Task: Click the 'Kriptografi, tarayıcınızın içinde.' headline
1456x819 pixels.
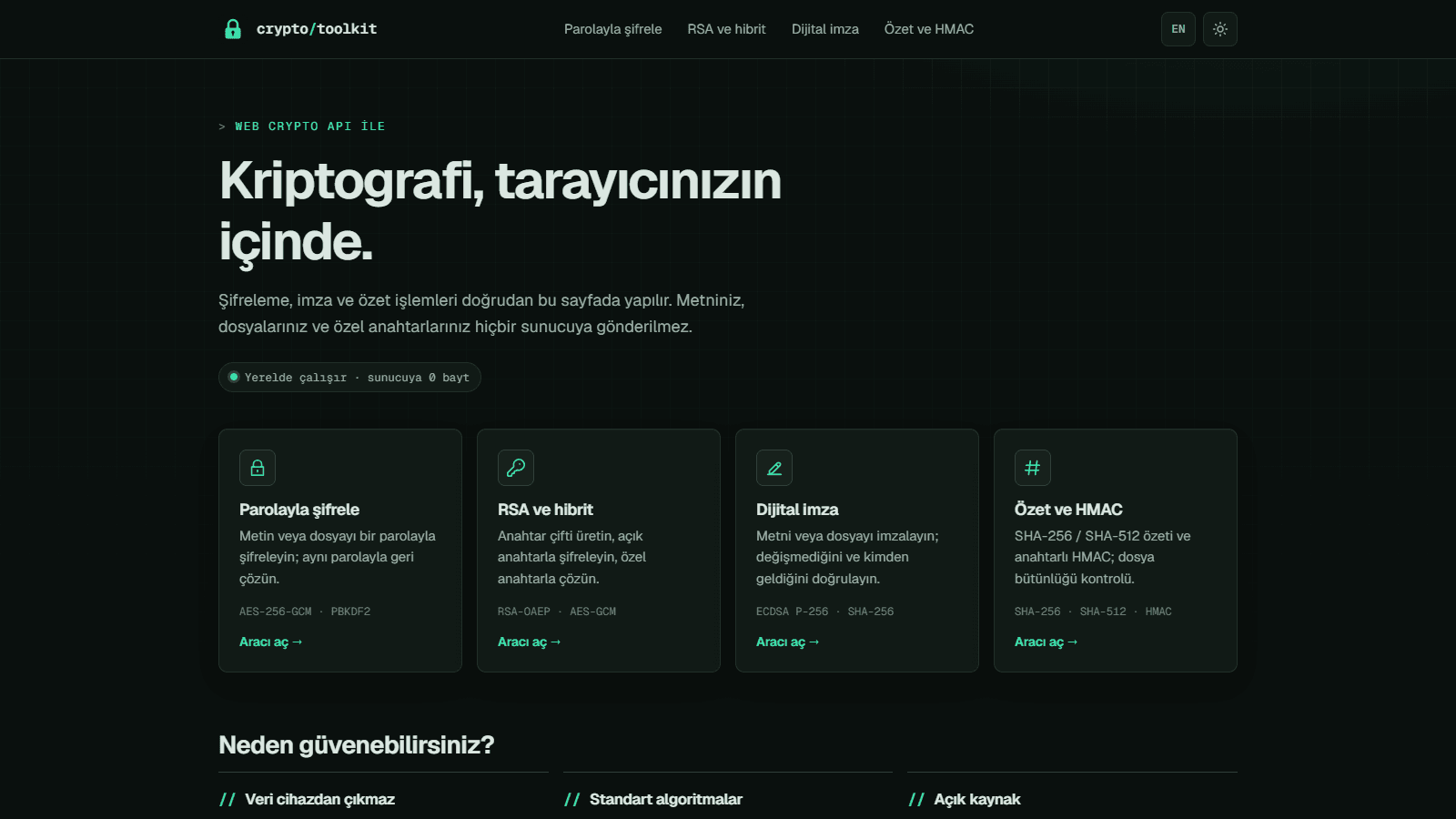Action: [x=500, y=211]
